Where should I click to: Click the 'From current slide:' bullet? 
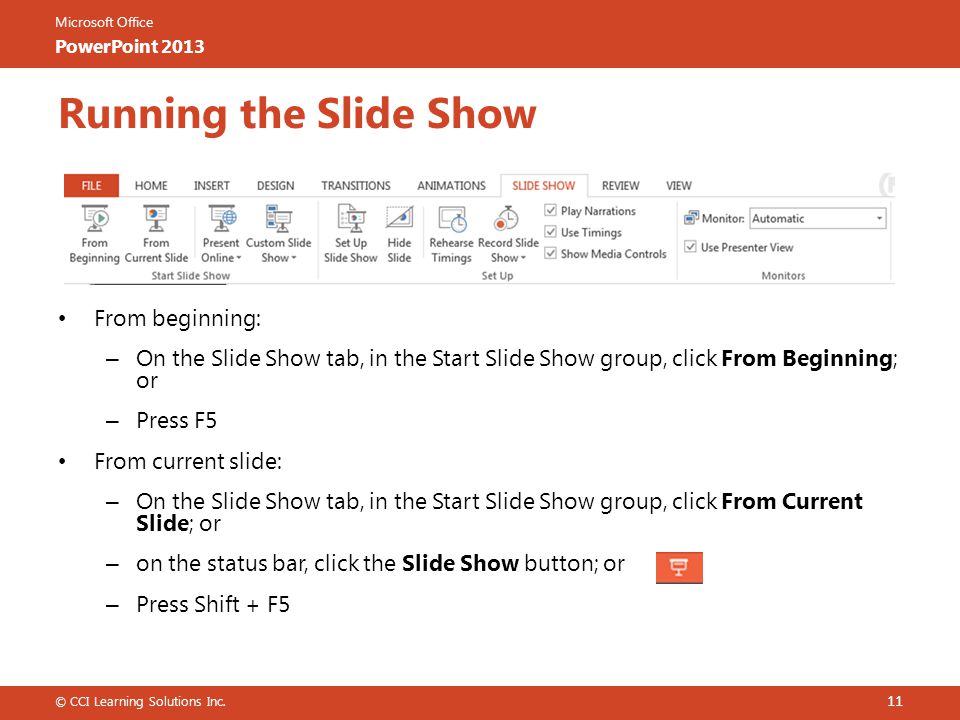(188, 462)
